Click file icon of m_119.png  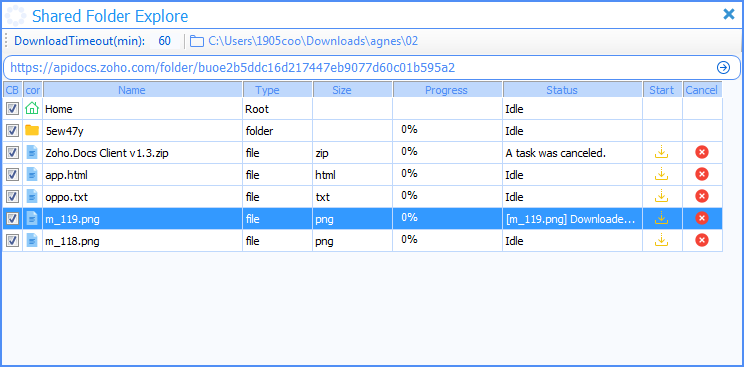[32, 218]
